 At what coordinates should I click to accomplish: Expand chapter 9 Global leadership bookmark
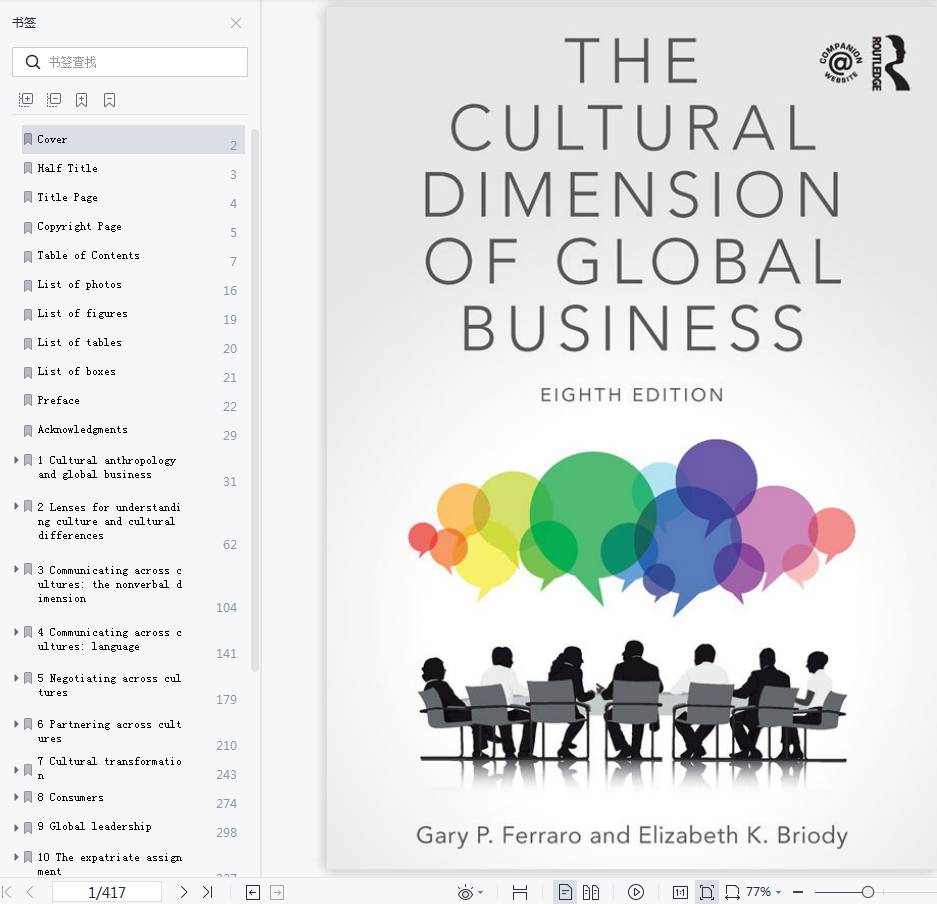point(16,828)
